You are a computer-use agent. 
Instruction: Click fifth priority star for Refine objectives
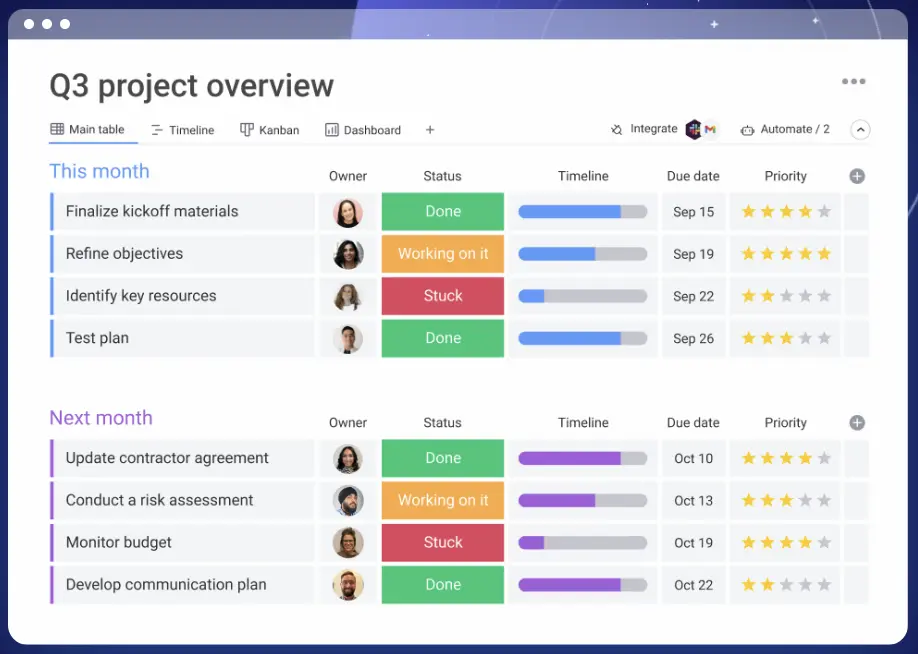pos(824,254)
